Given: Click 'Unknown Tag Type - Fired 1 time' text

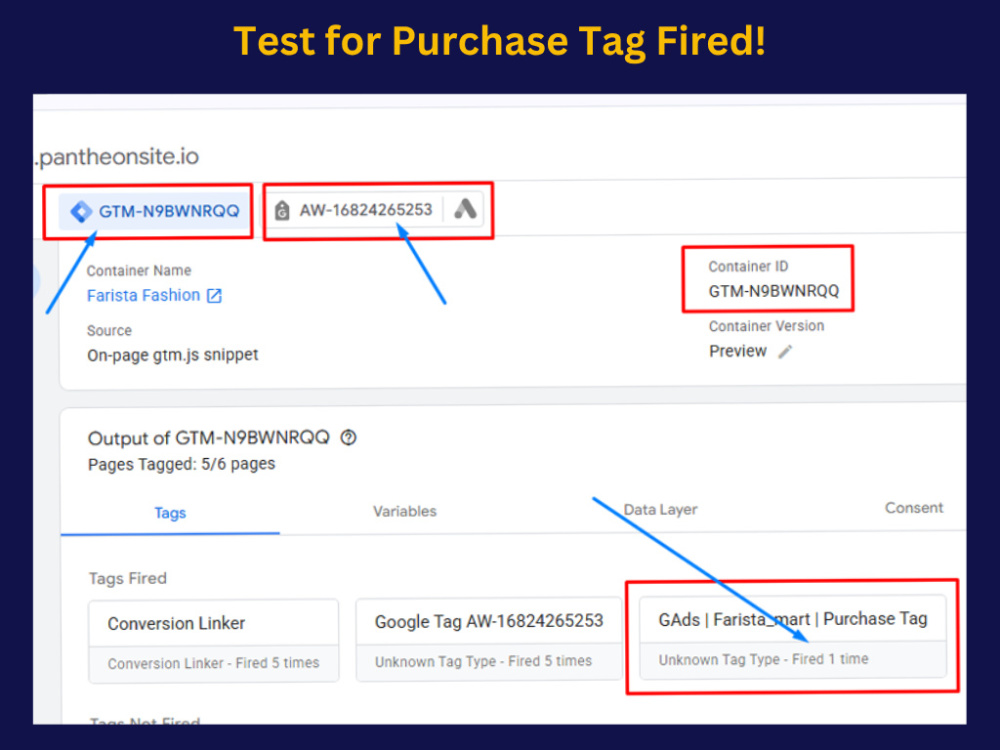Looking at the screenshot, I should click(x=763, y=659).
